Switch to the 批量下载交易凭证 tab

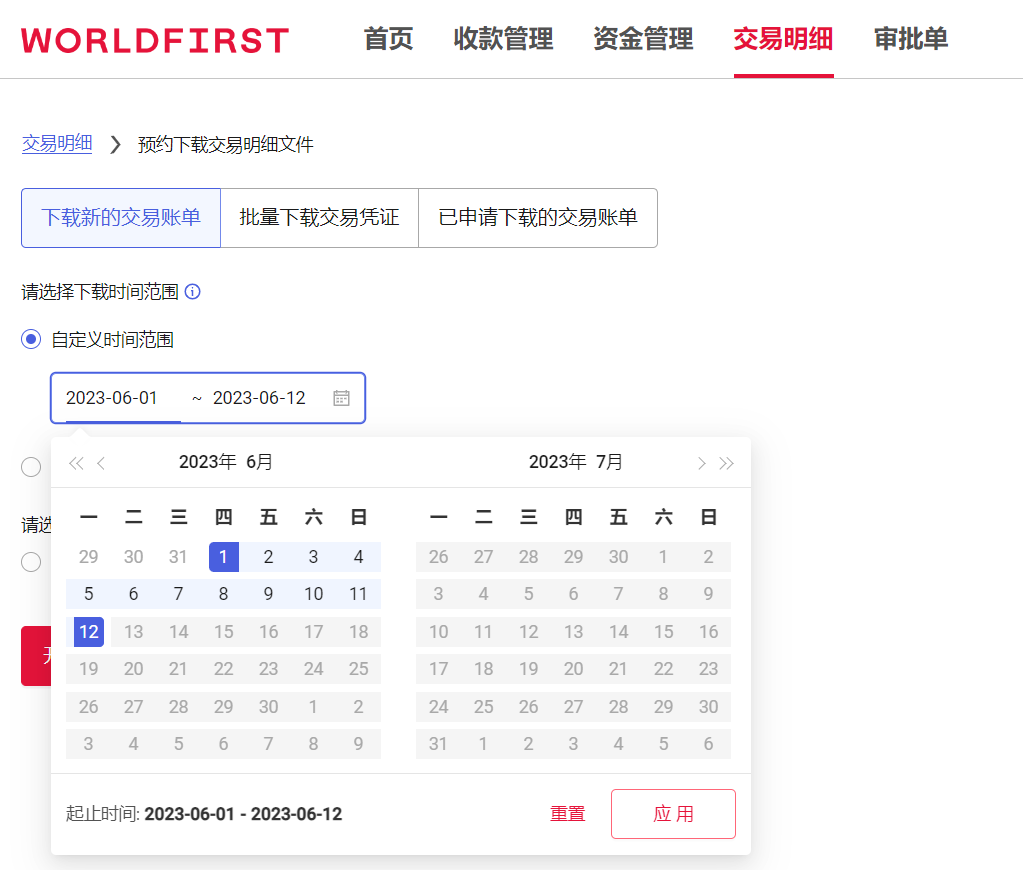coord(319,217)
